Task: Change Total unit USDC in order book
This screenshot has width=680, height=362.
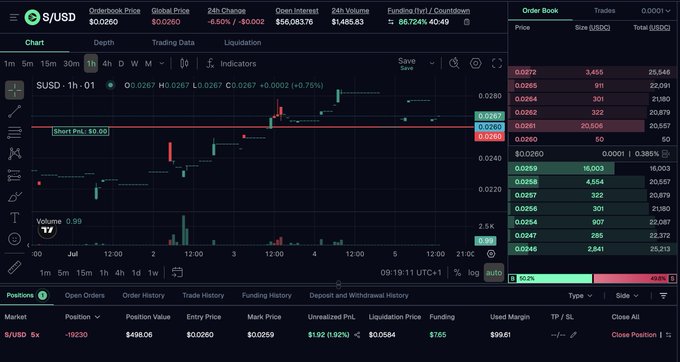Action: tap(660, 27)
